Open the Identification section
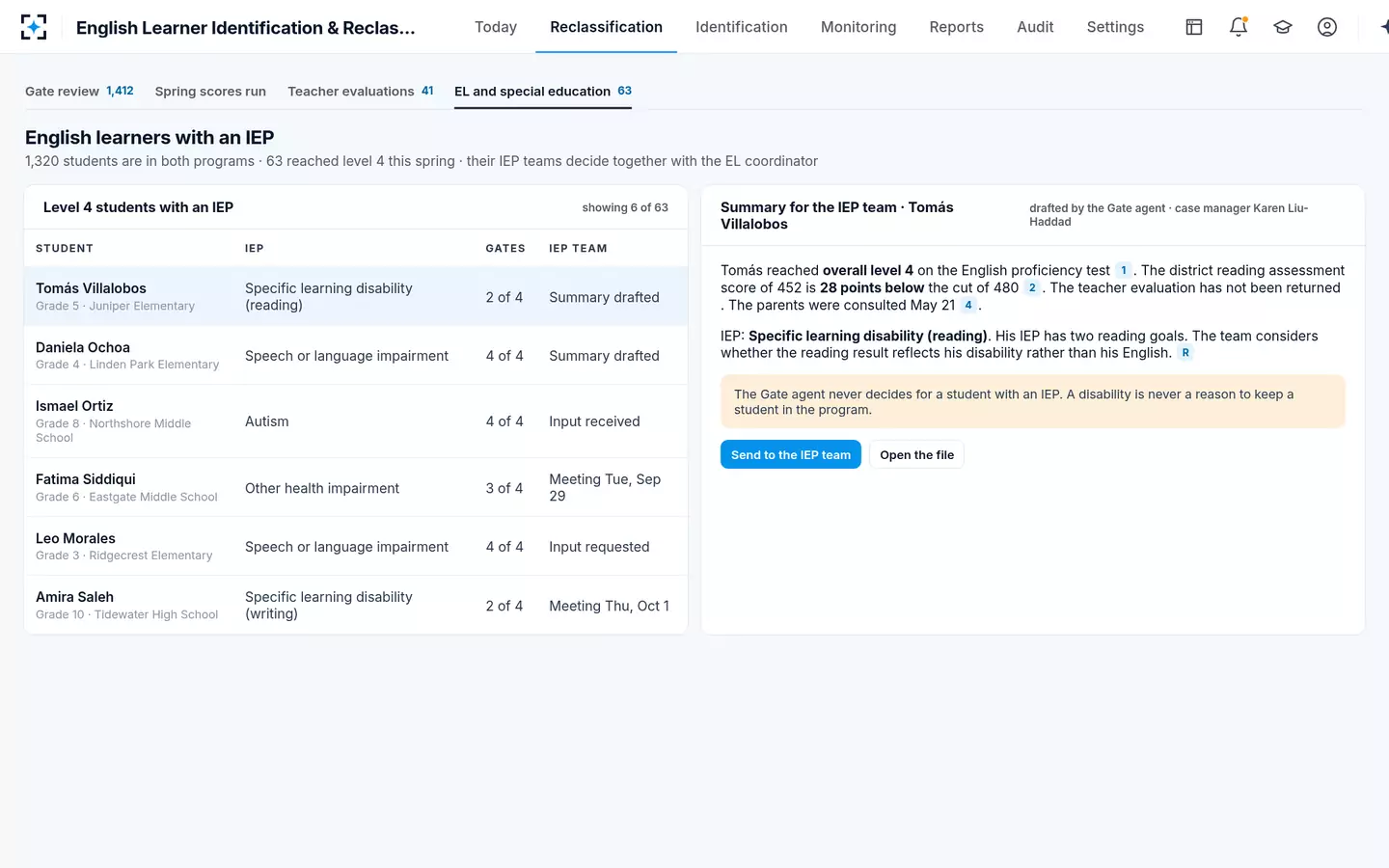The width and height of the screenshot is (1389, 868). [x=742, y=27]
